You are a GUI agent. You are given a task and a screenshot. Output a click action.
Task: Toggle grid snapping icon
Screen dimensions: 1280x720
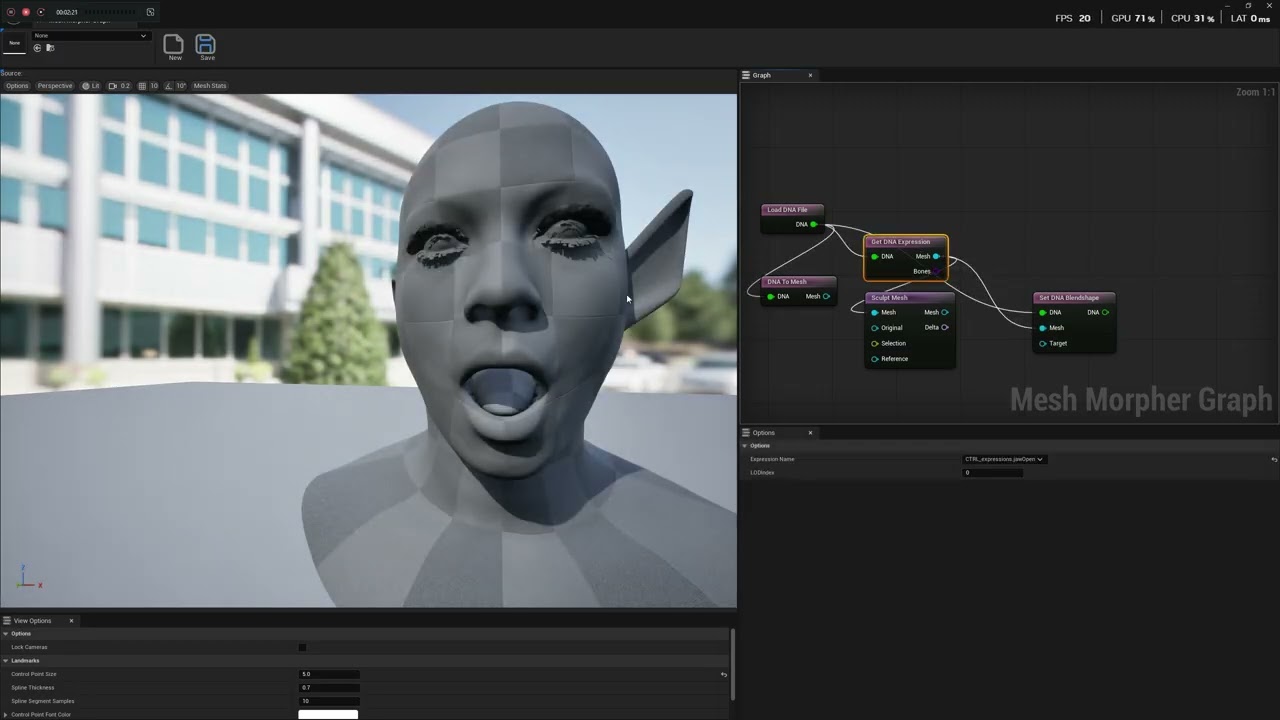(x=142, y=86)
